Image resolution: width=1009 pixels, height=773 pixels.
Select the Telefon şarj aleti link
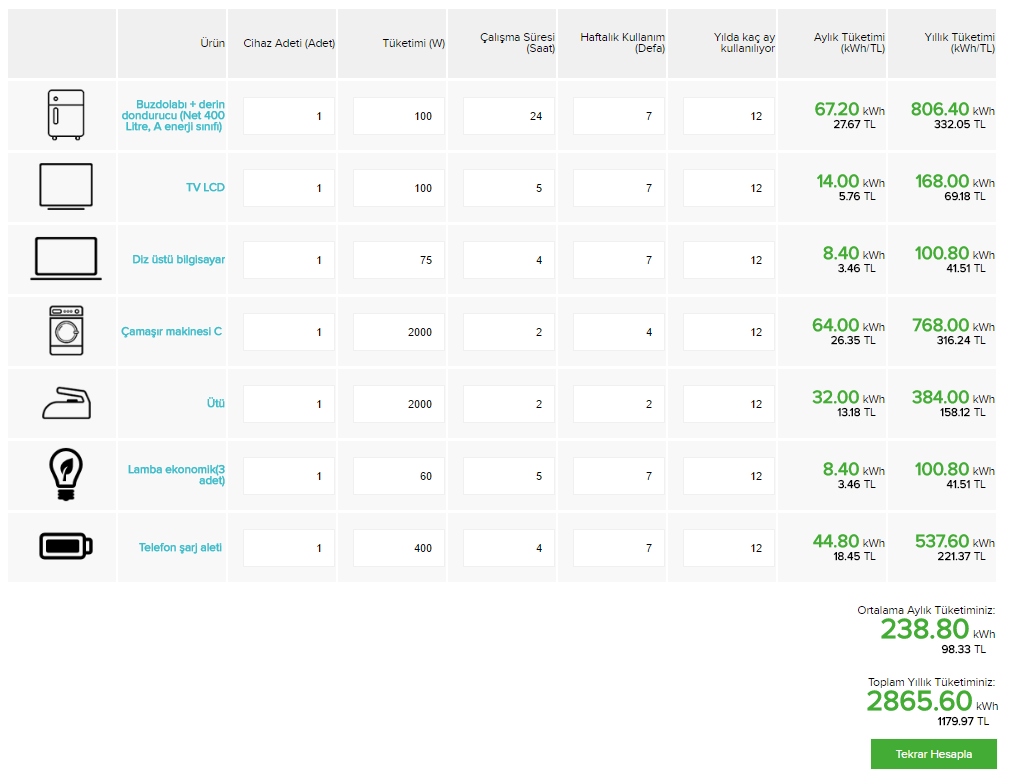coord(180,548)
